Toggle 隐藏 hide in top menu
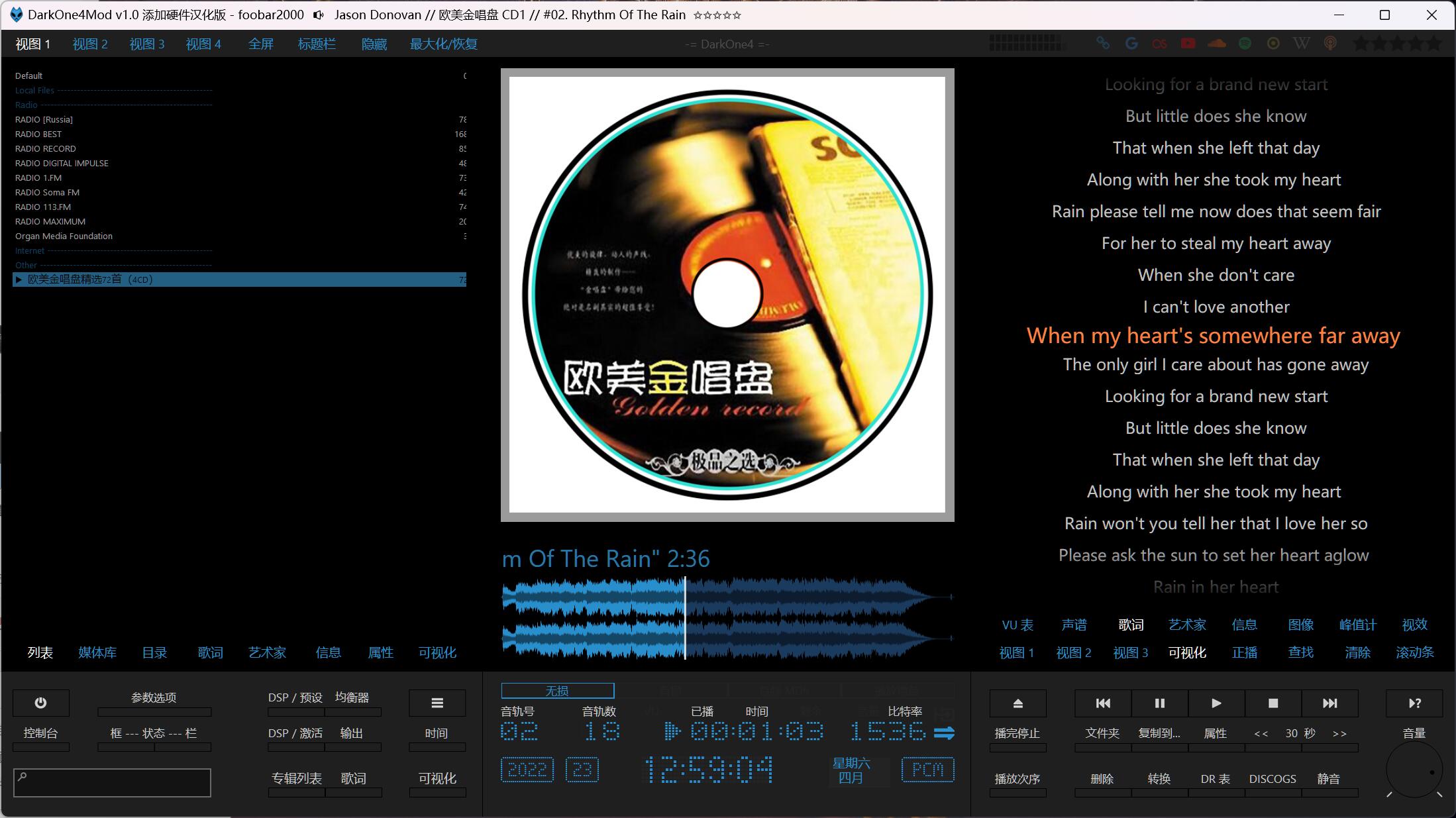This screenshot has height=818, width=1456. coord(374,44)
